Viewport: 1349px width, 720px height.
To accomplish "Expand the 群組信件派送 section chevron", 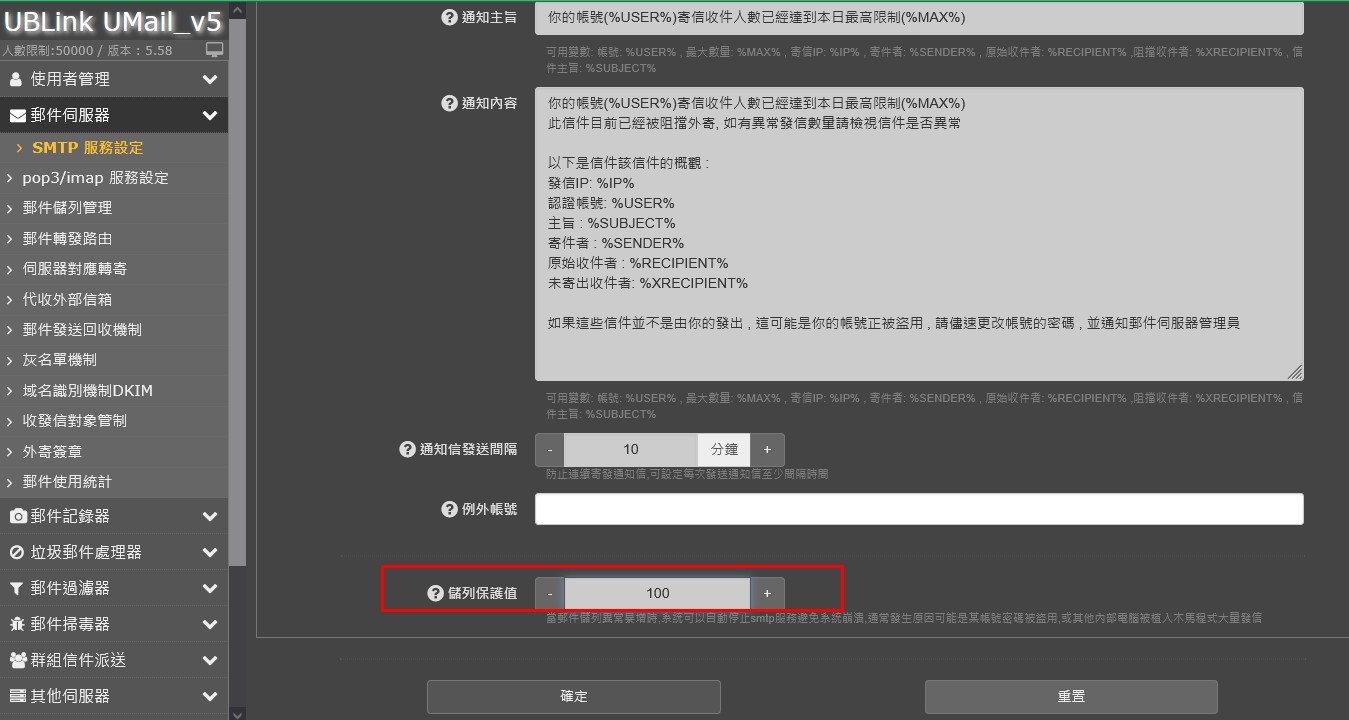I will point(209,660).
